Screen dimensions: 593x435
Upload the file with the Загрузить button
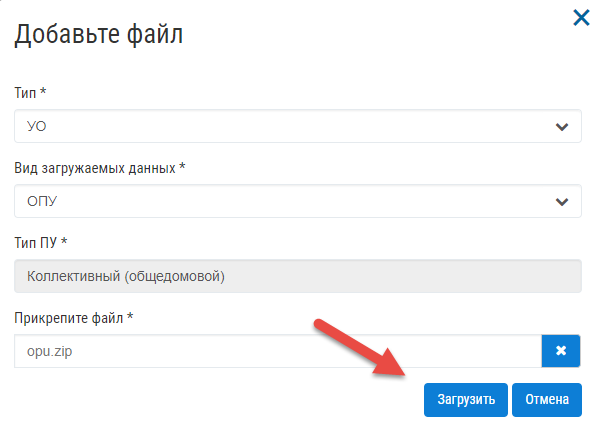pos(466,400)
